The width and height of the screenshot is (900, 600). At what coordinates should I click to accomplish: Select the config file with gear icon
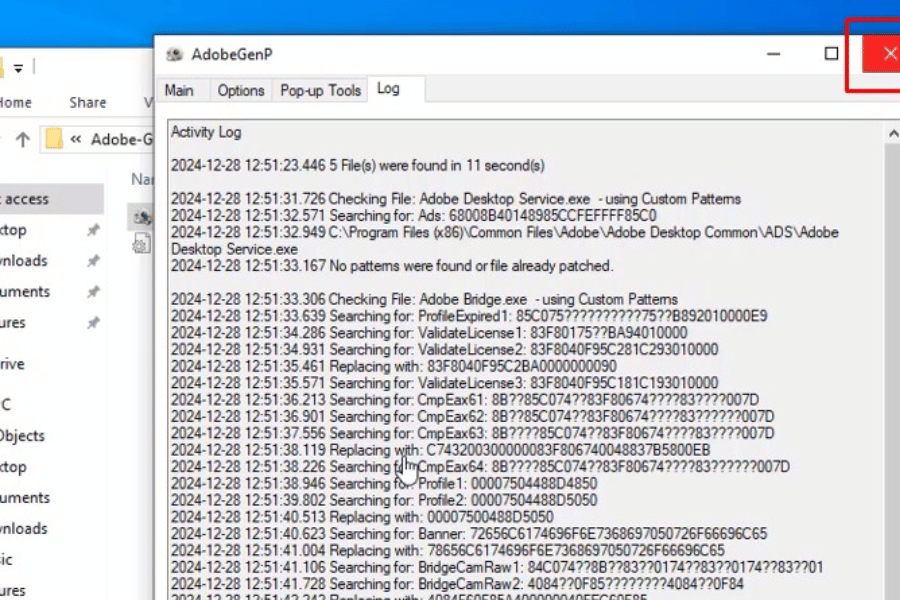pyautogui.click(x=142, y=244)
